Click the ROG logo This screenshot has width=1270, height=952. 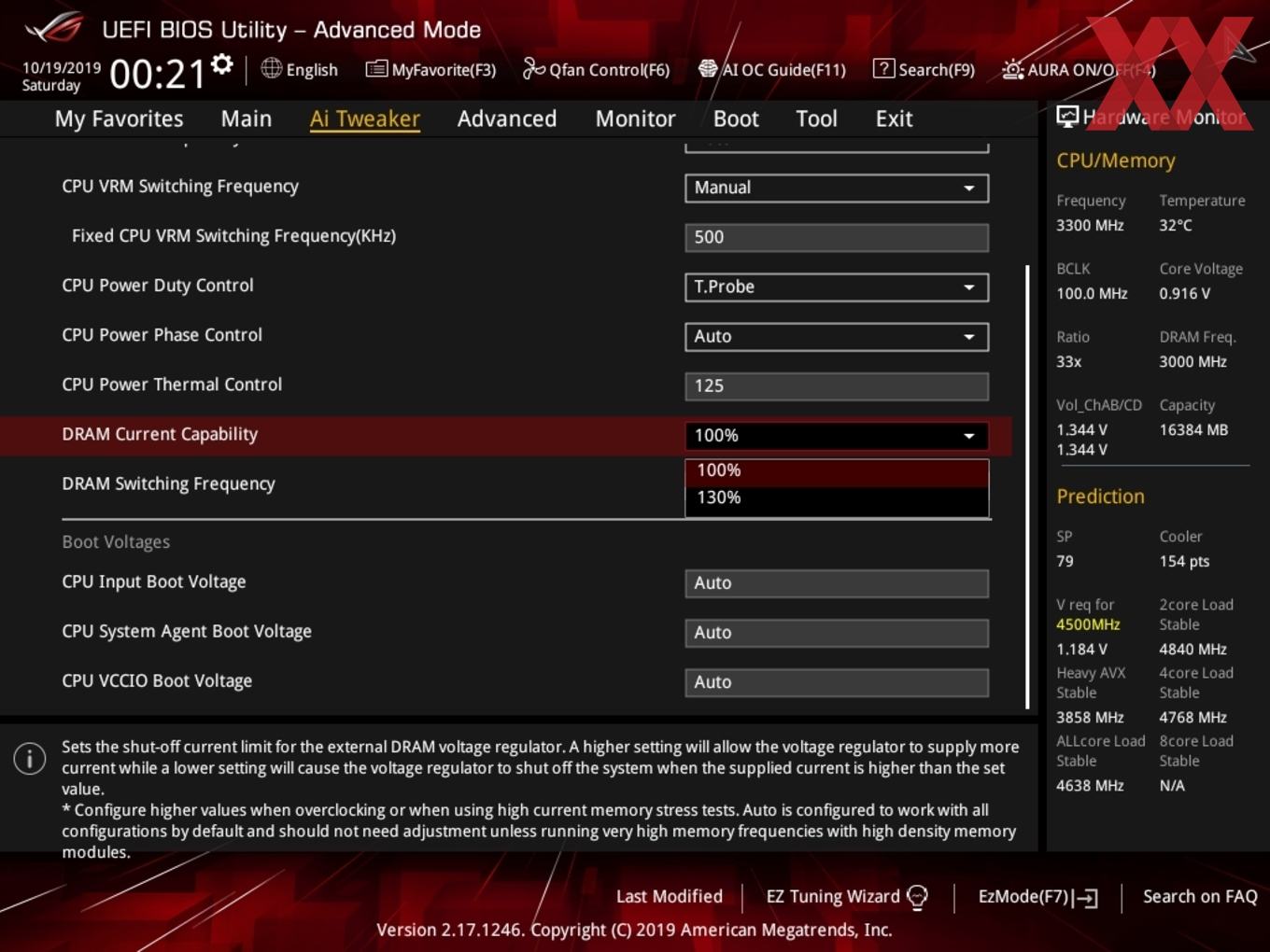[55, 27]
